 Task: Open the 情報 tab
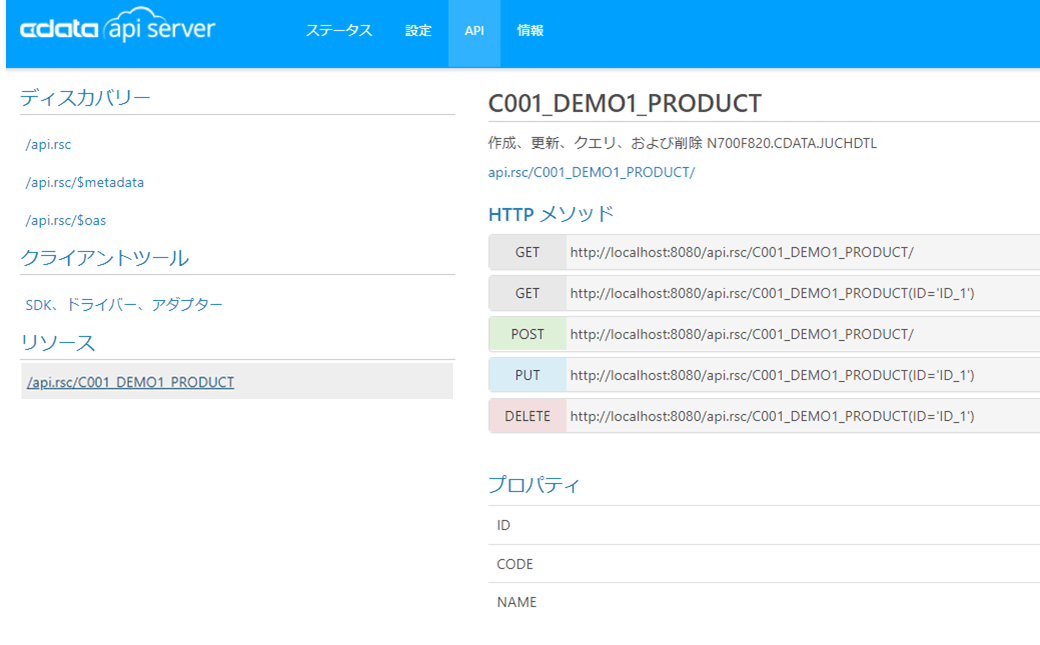pyautogui.click(x=530, y=31)
